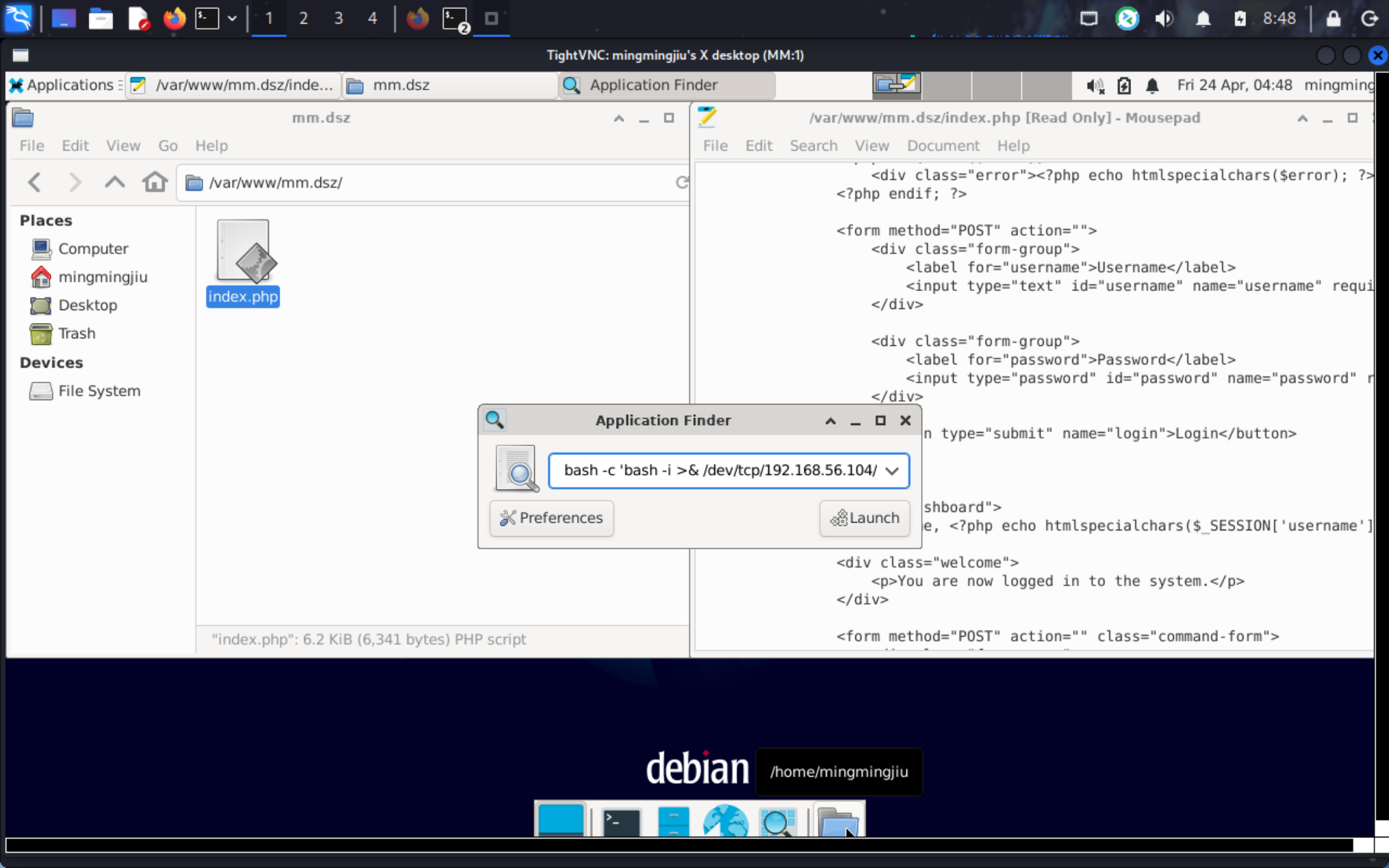The image size is (1389, 868).
Task: Open application finder magnifier in dock
Action: coord(777,822)
